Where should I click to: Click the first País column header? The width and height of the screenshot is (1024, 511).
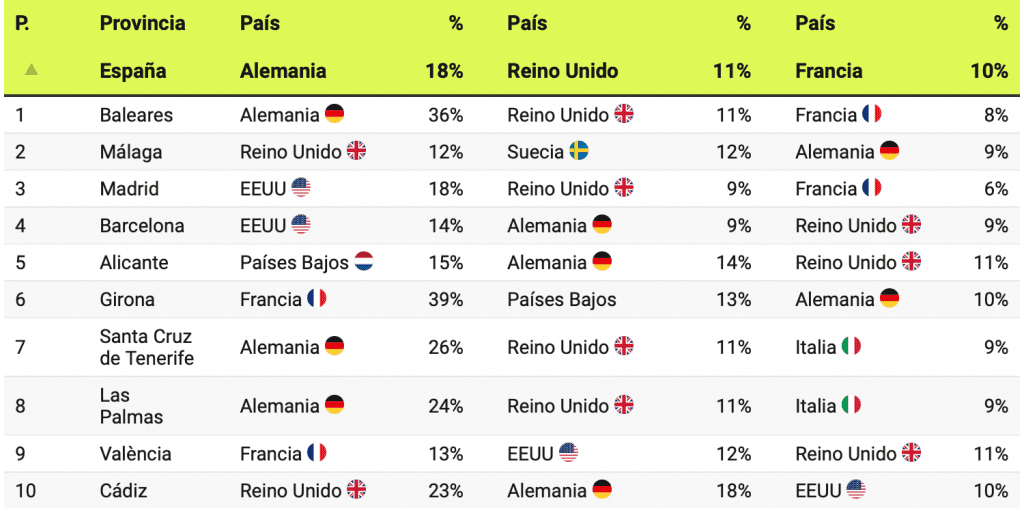(x=260, y=24)
